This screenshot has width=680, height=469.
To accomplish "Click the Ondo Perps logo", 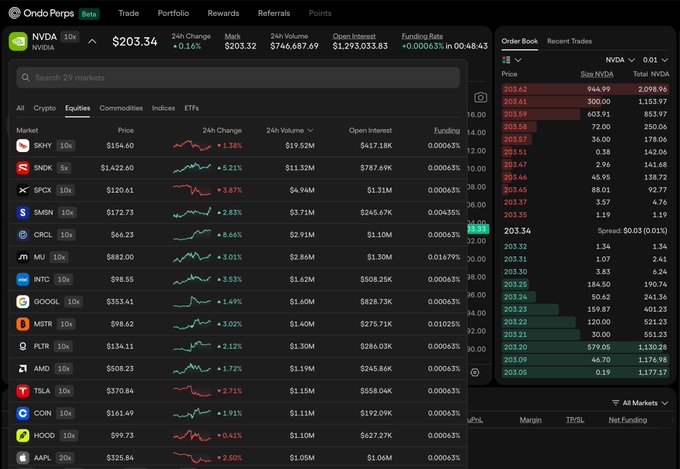I will click(x=41, y=13).
